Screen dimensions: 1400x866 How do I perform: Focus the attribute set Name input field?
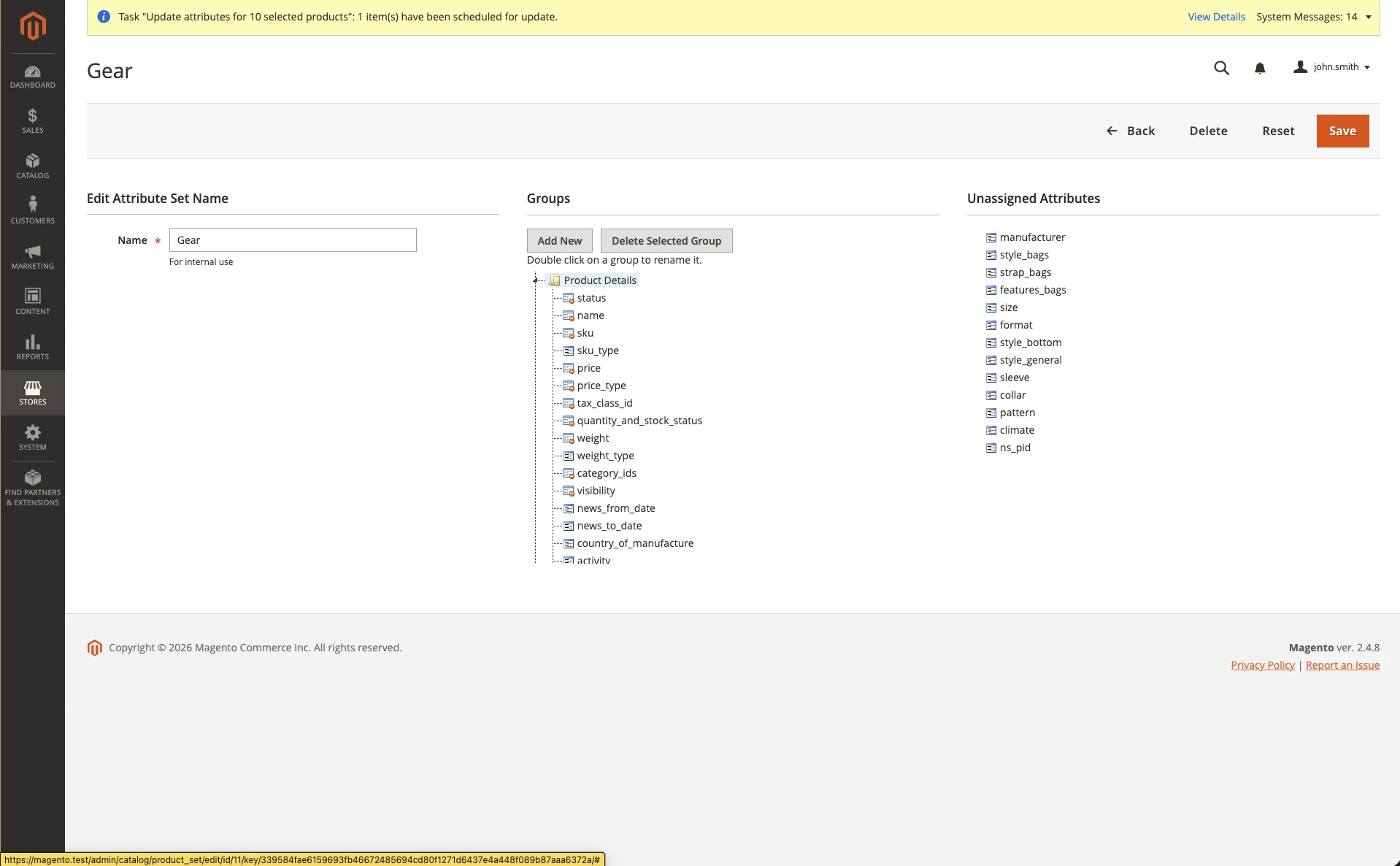(293, 240)
